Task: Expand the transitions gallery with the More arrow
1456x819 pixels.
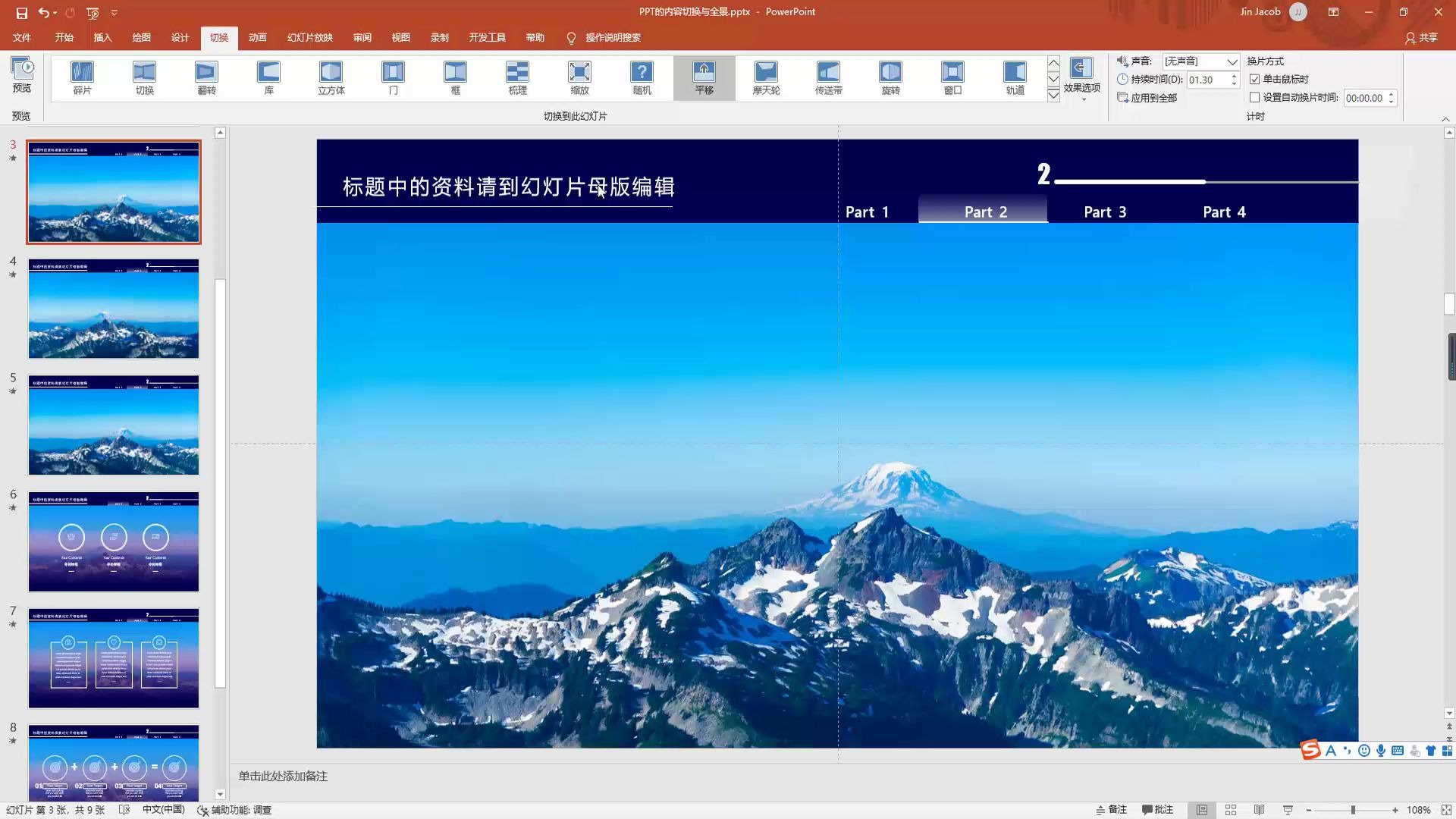Action: tap(1053, 95)
